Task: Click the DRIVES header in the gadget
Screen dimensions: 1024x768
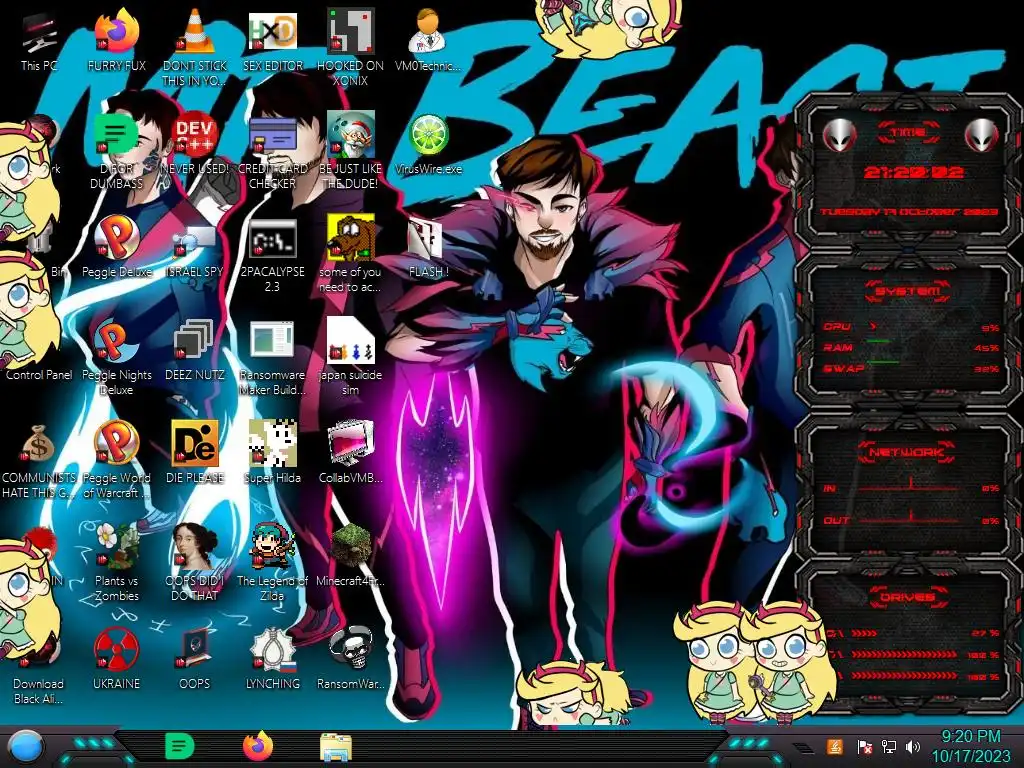Action: point(908,597)
